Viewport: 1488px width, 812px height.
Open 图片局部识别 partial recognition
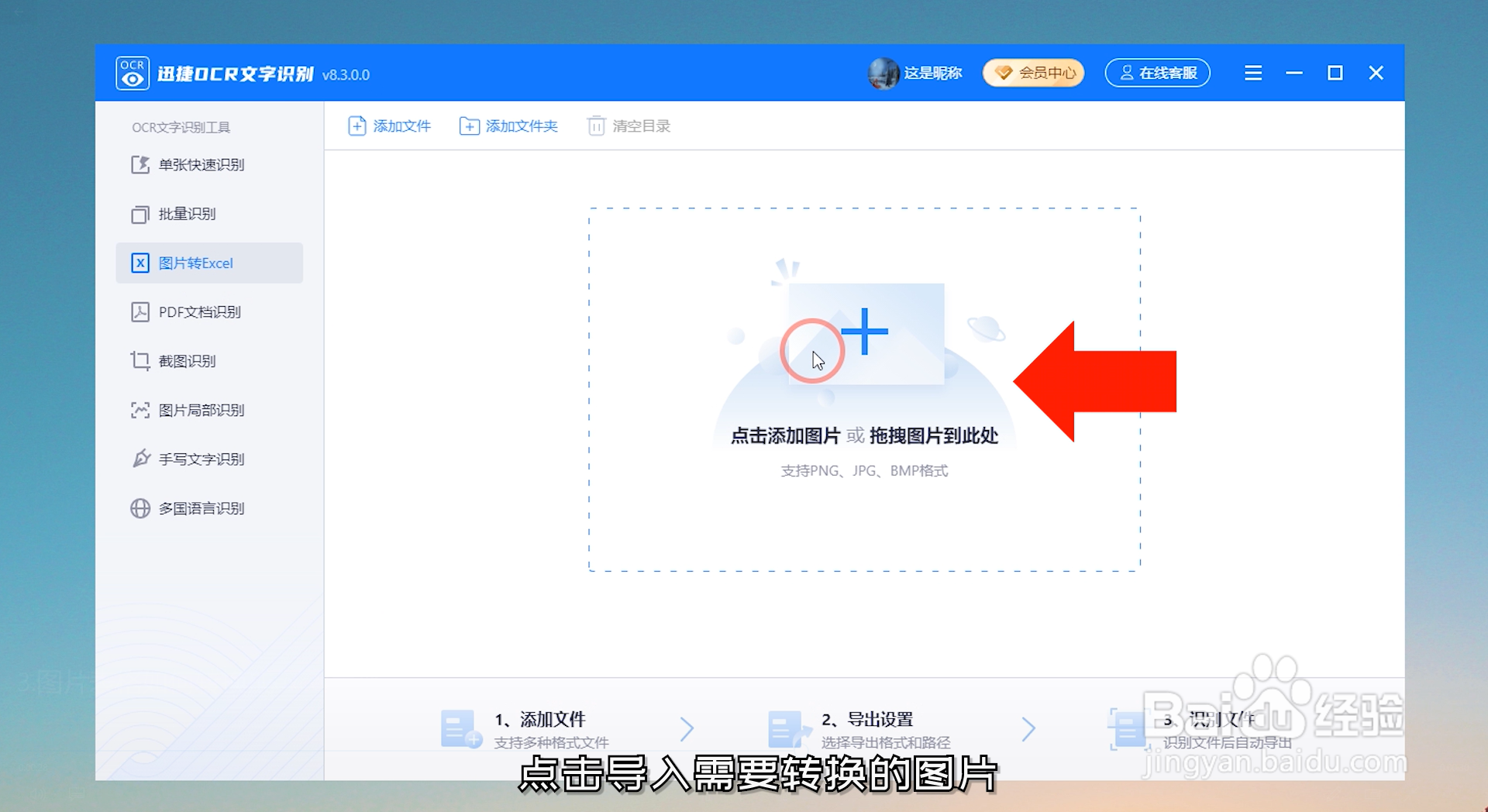tap(209, 410)
